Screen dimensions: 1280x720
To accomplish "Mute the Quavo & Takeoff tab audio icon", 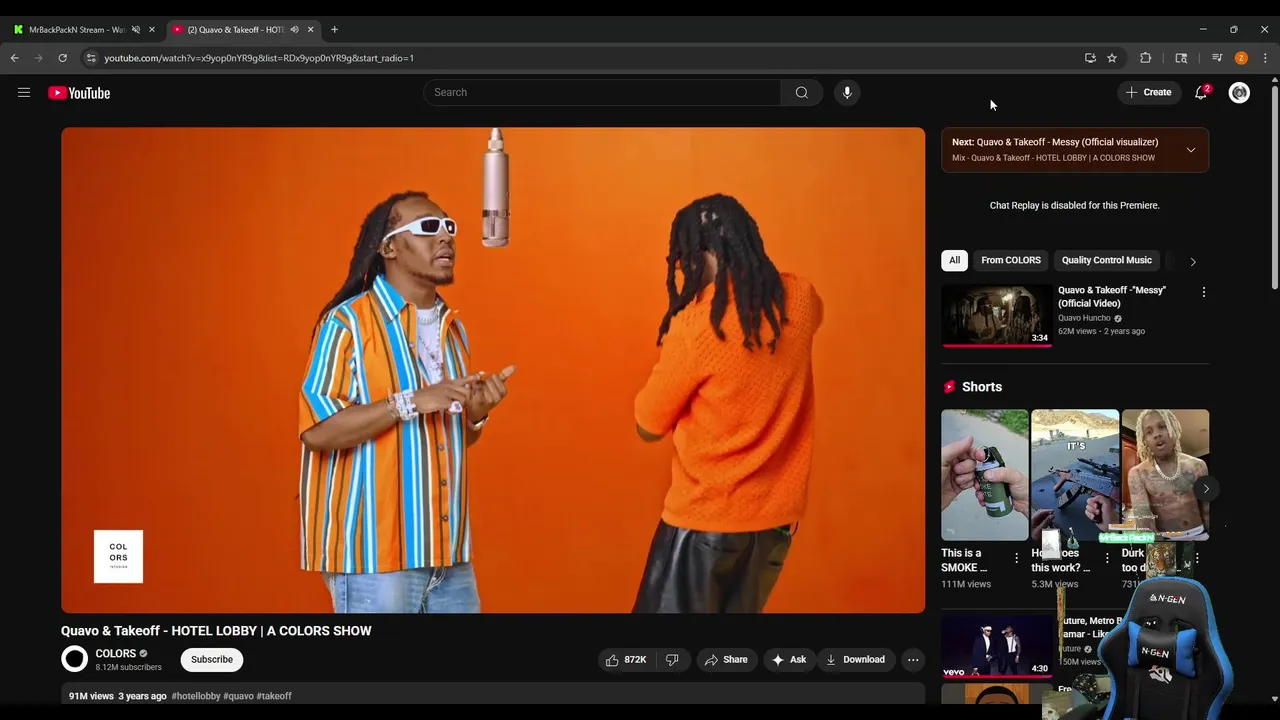I will coord(294,30).
